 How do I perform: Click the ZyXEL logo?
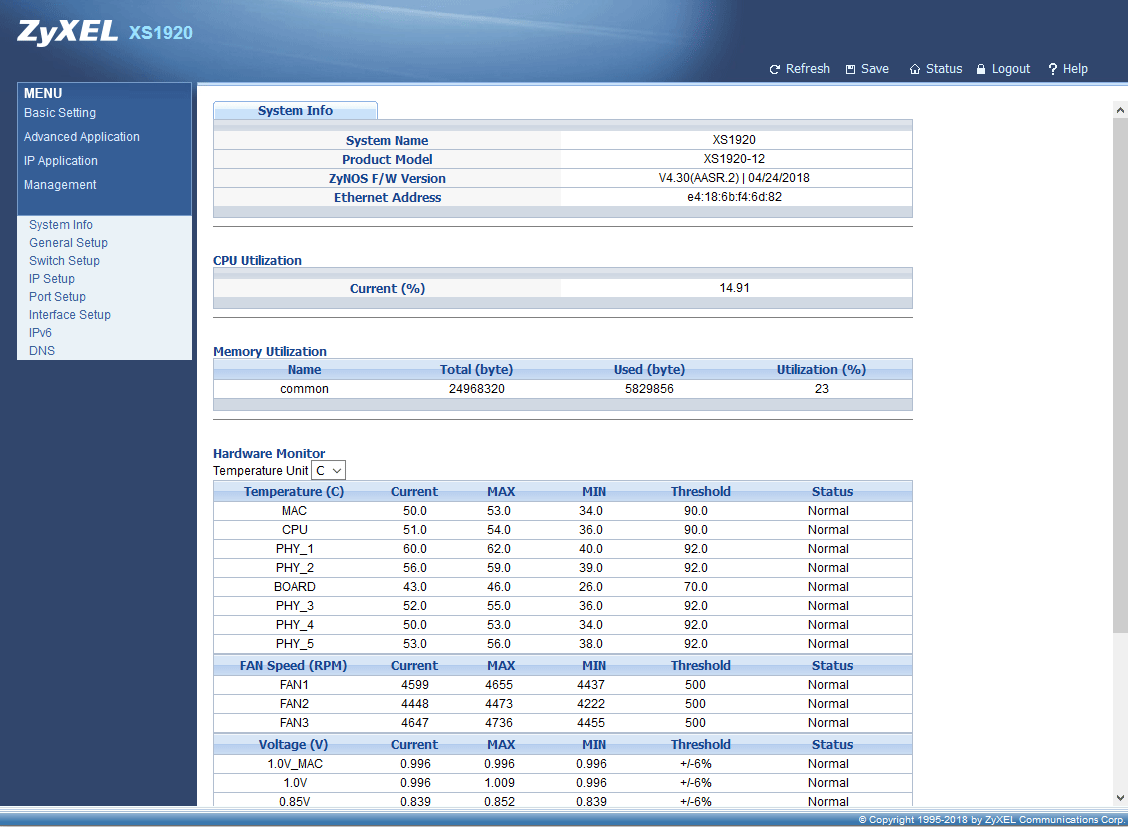click(x=68, y=32)
